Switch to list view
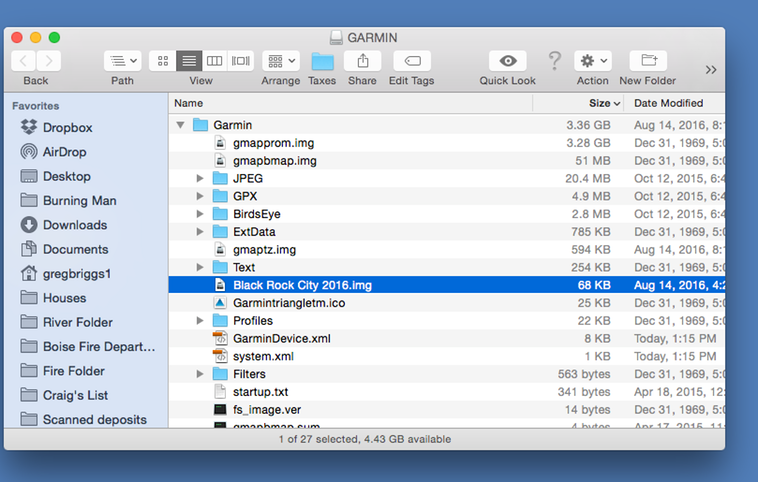 coord(189,61)
